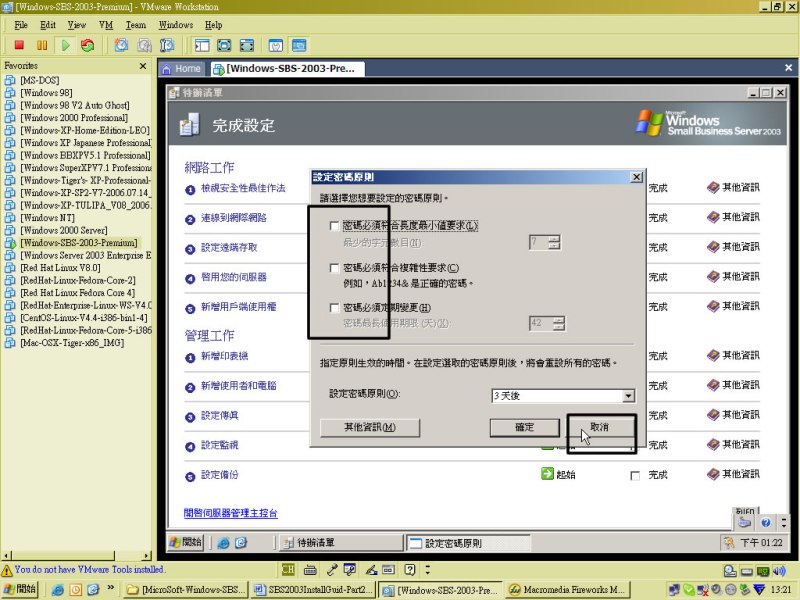
Task: Open the Windows menu
Action: click(x=176, y=25)
